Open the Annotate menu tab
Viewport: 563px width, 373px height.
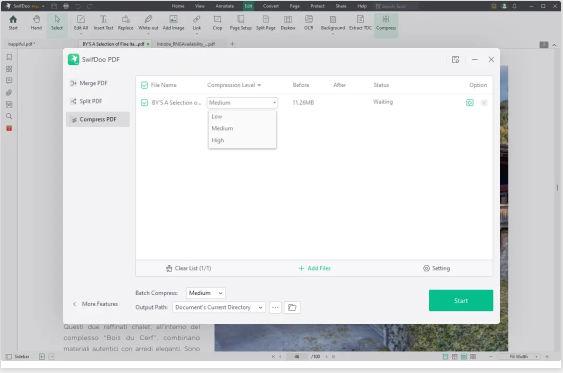point(225,6)
